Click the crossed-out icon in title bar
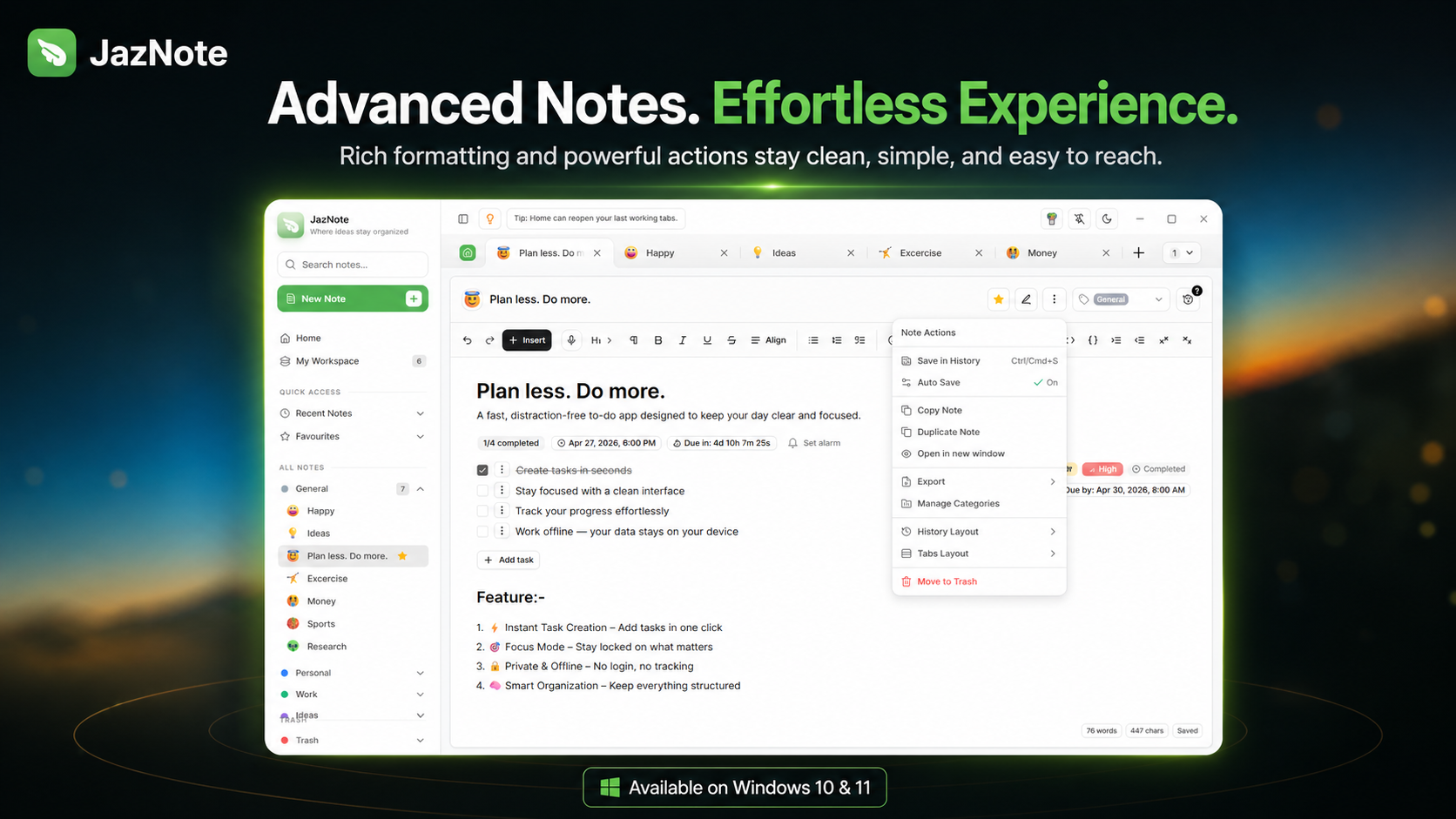The height and width of the screenshot is (819, 1456). tap(1080, 218)
